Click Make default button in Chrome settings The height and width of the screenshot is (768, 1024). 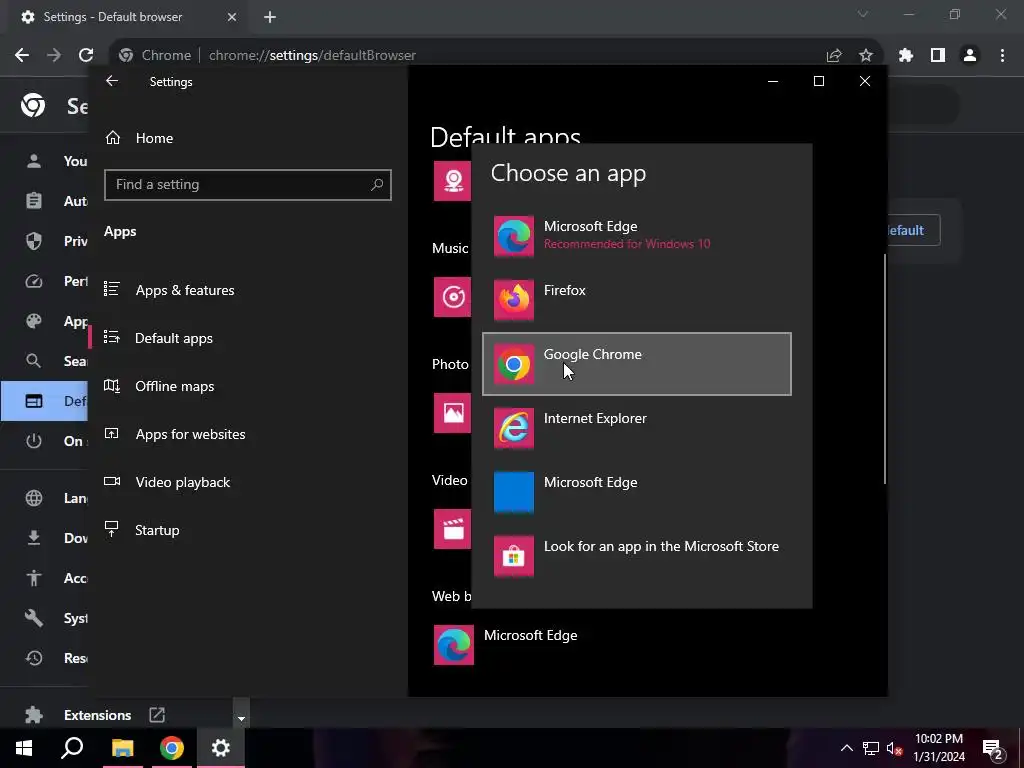(x=914, y=230)
